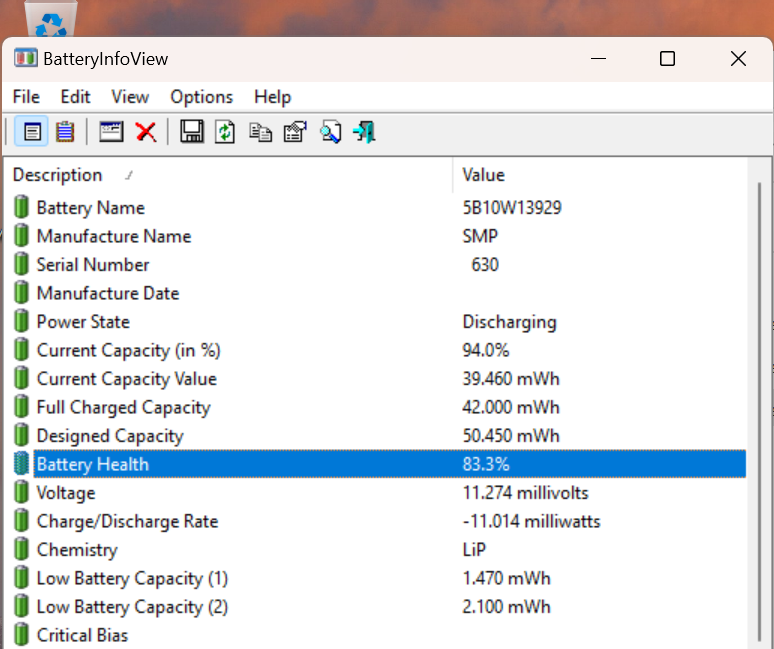Click the LiP chemistry value
This screenshot has width=774, height=649.
474,550
